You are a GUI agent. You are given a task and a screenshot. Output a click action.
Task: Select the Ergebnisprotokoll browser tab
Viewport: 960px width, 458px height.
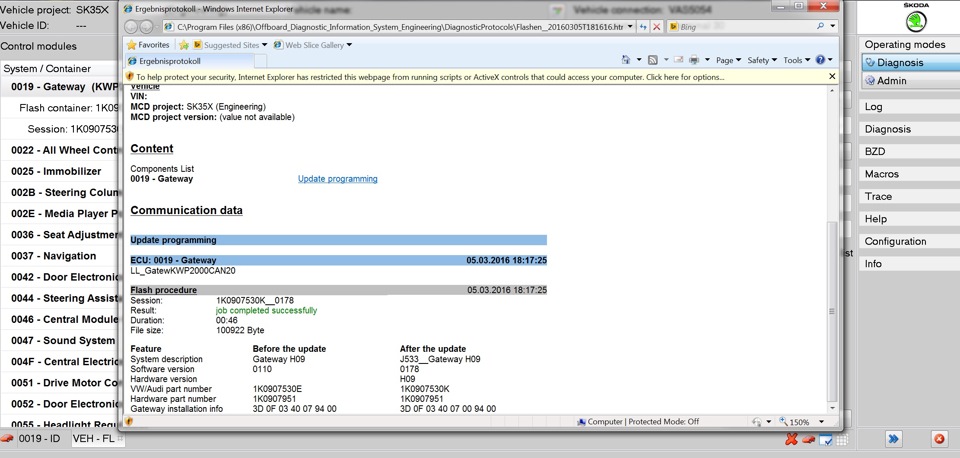tap(190, 61)
